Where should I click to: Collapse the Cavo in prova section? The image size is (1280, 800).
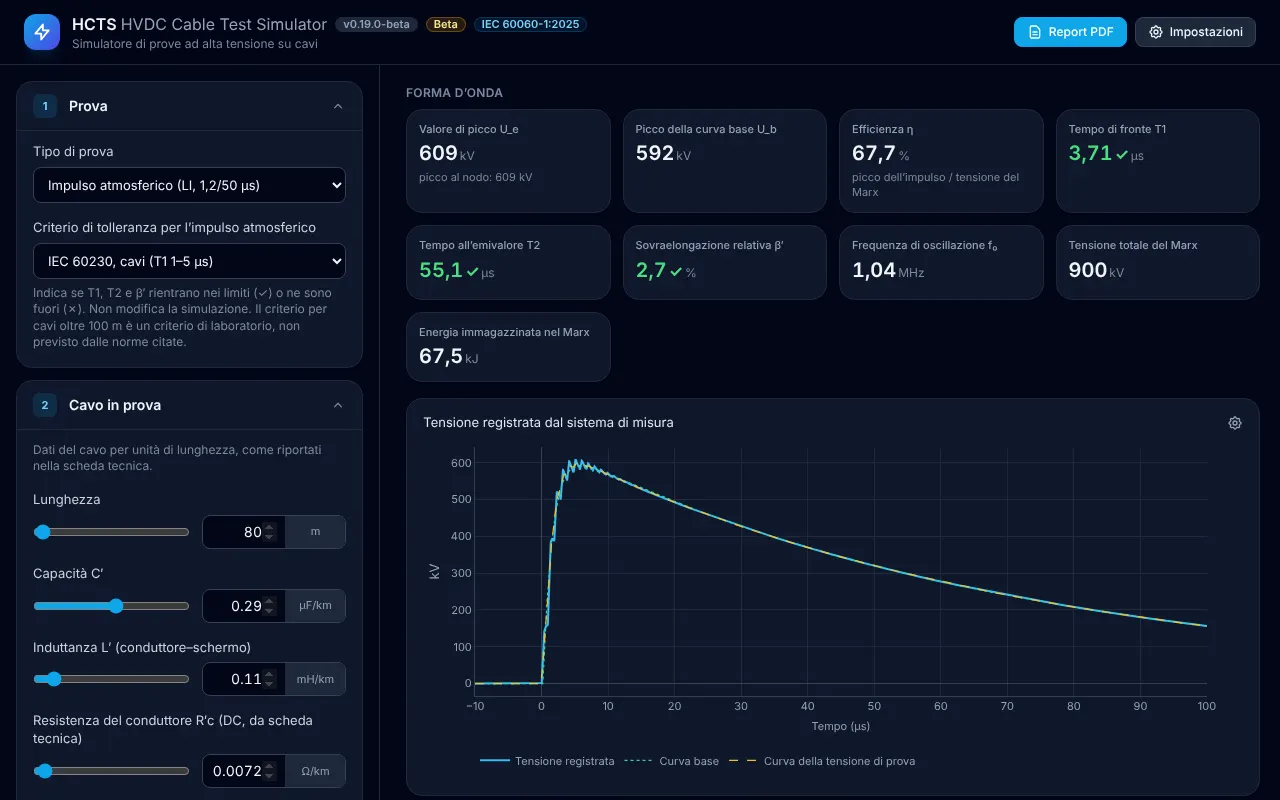pyautogui.click(x=338, y=405)
